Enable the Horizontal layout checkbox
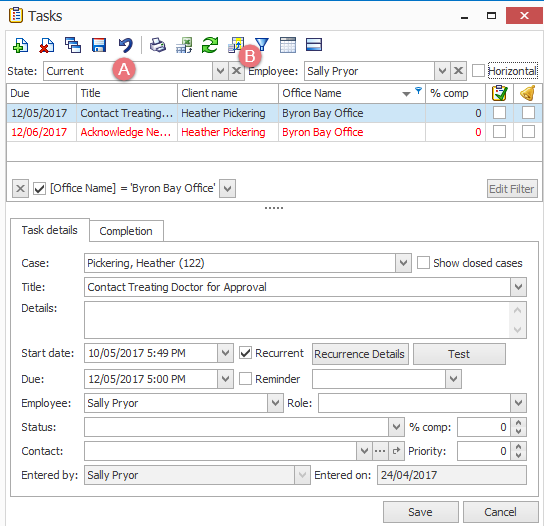This screenshot has height=526, width=544. (478, 71)
